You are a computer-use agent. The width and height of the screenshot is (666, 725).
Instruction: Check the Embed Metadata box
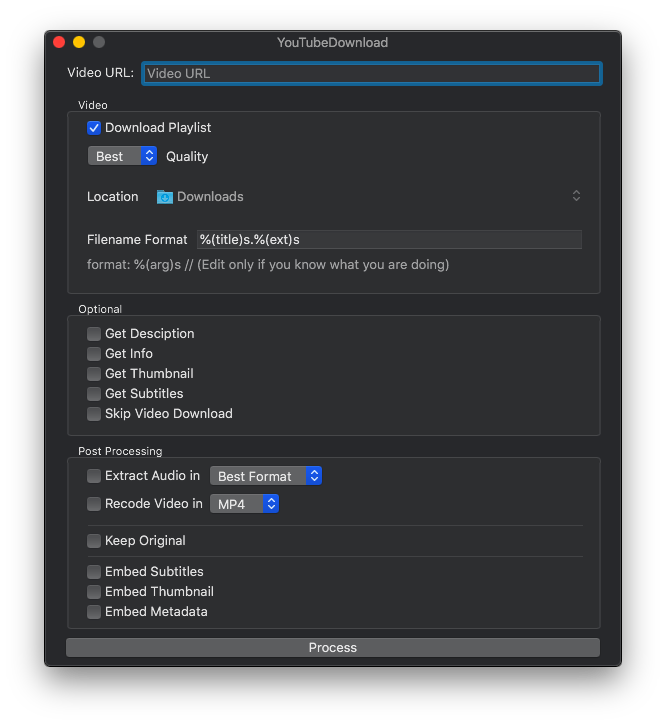94,612
